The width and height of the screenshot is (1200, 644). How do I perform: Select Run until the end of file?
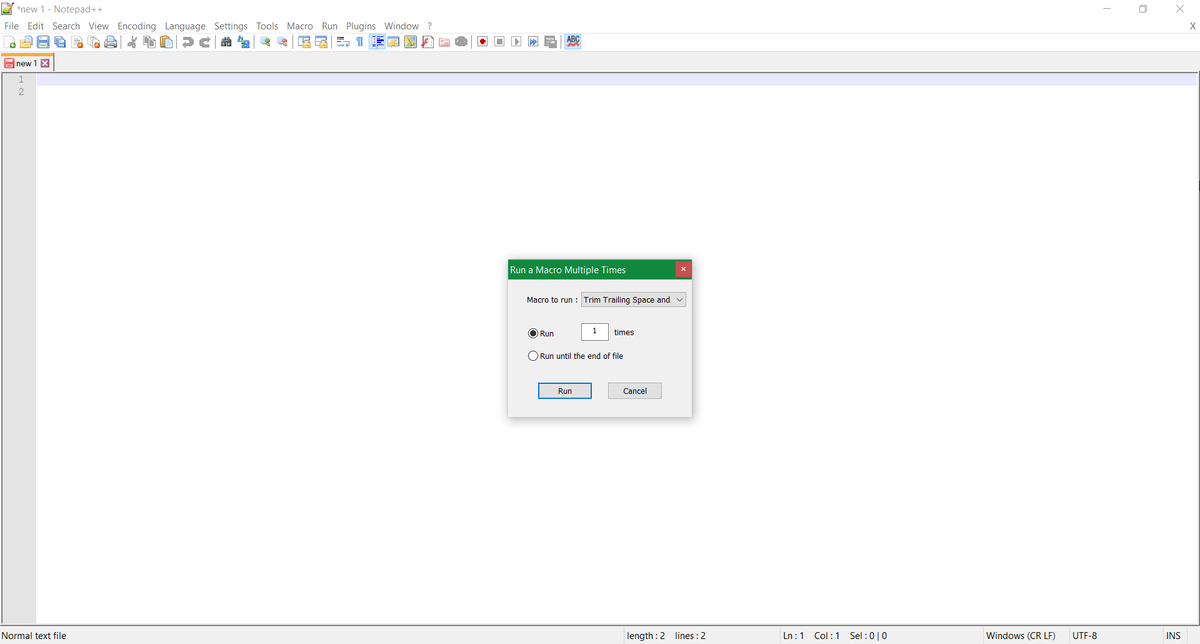click(x=533, y=356)
